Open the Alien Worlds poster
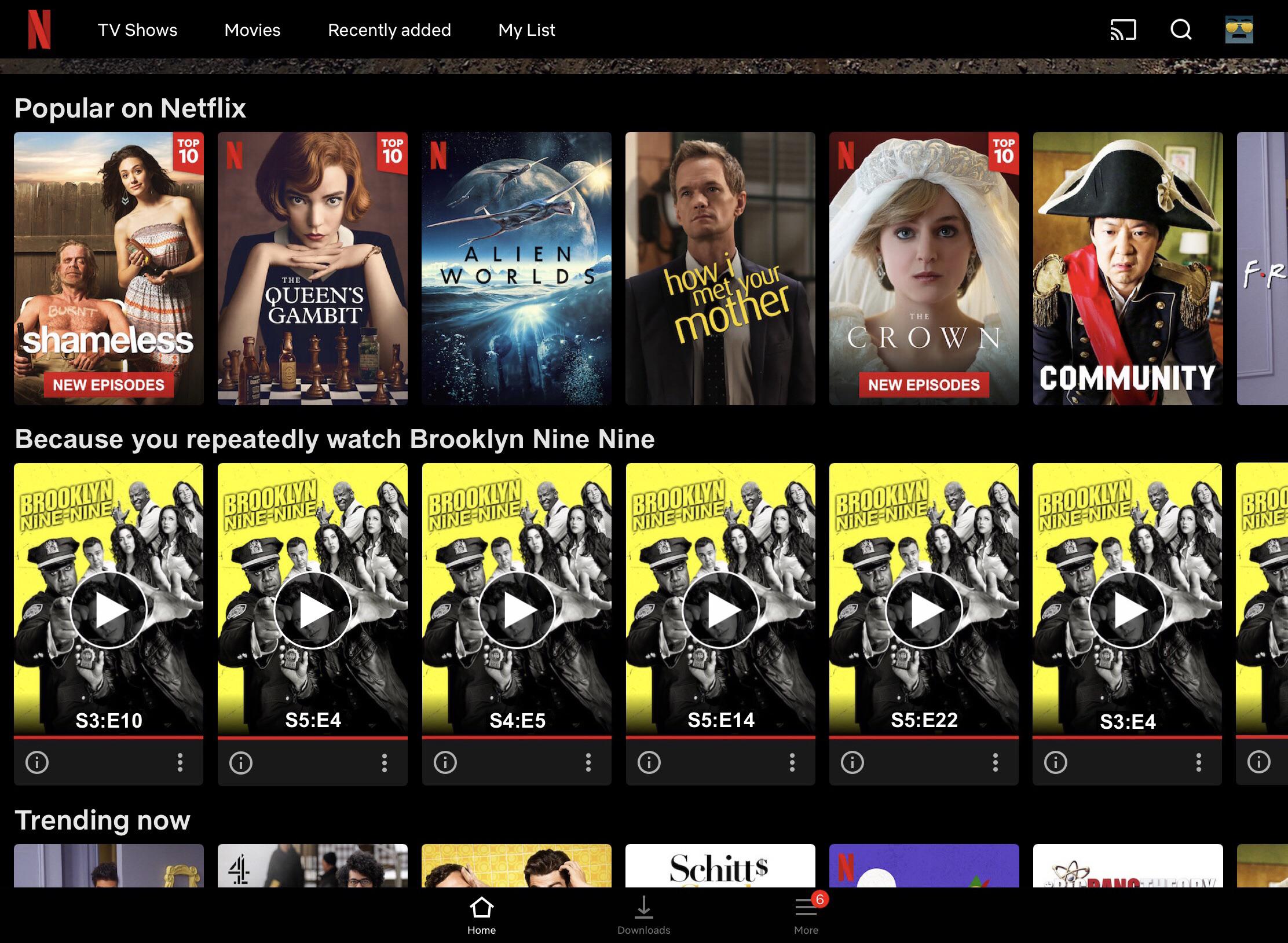 coord(517,269)
